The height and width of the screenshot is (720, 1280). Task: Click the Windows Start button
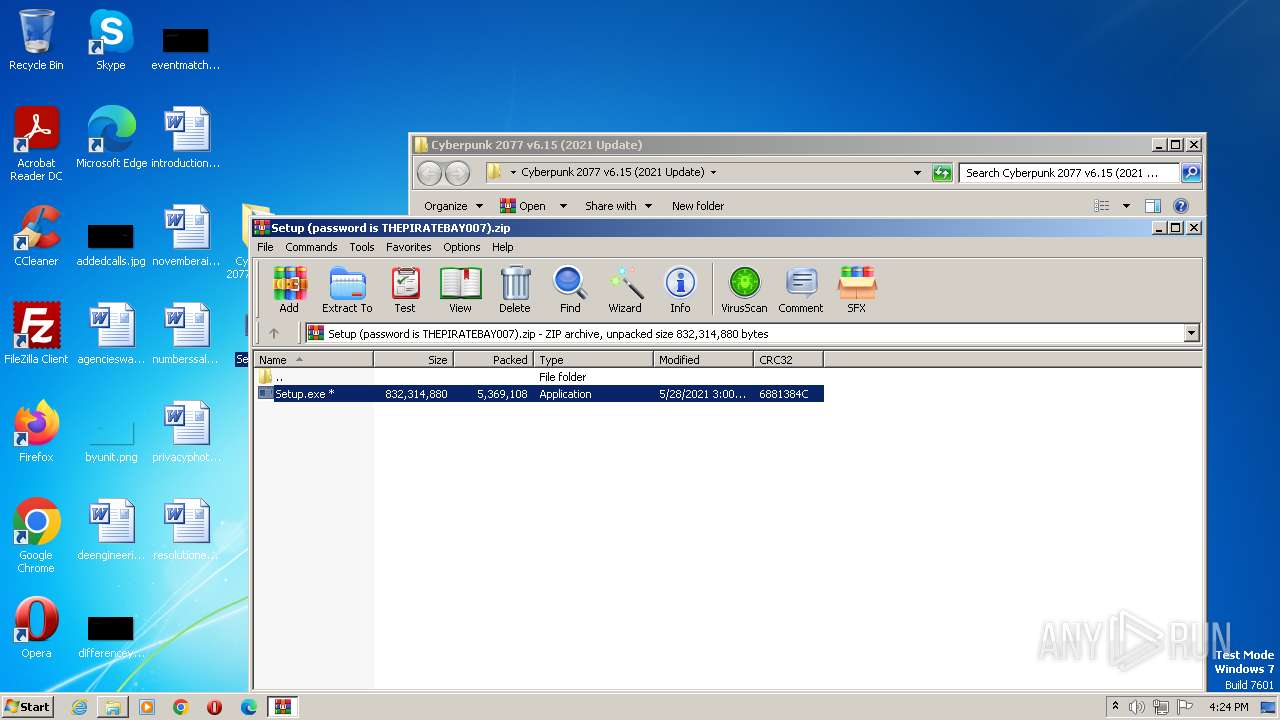(x=28, y=706)
